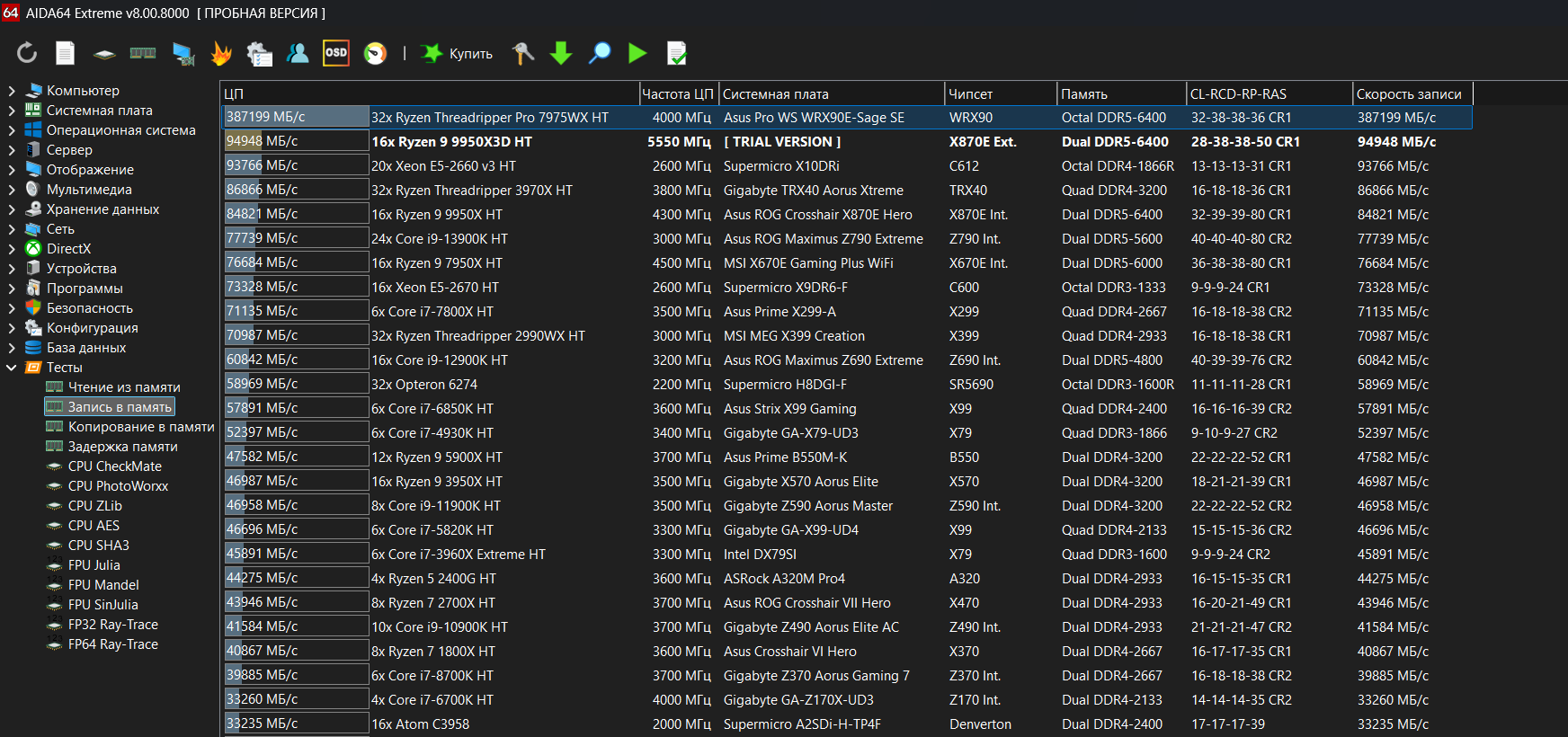This screenshot has width=1568, height=737.
Task: Open the FPU Julia test
Action: pos(94,565)
